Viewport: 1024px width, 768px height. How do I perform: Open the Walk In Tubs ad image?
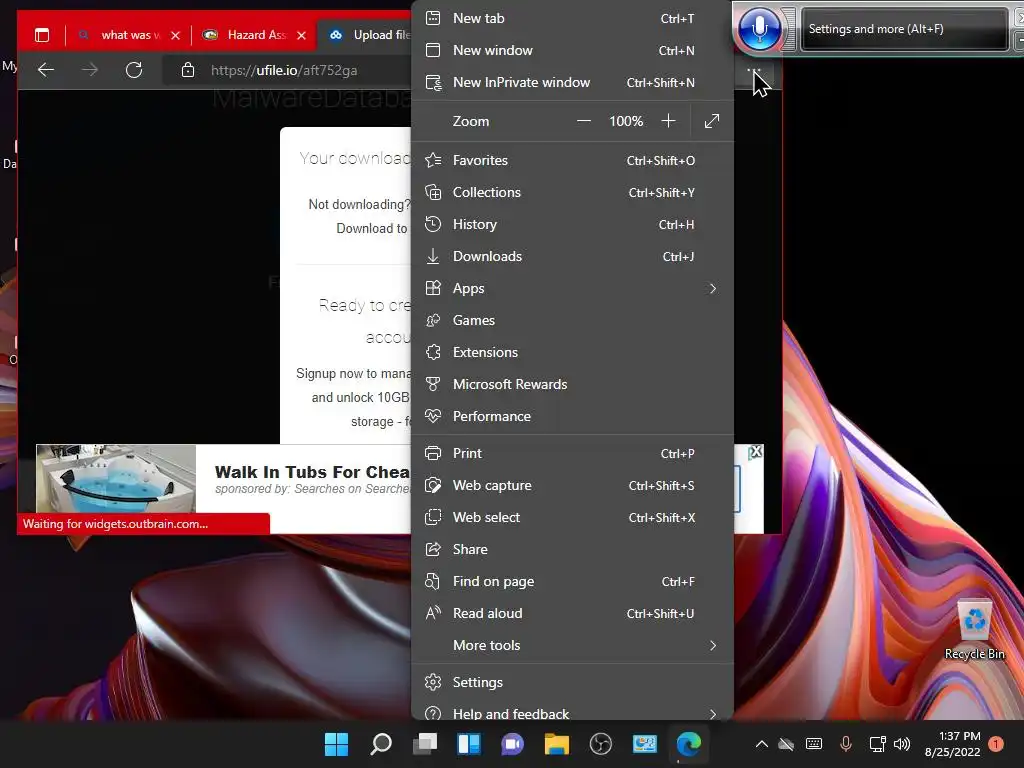(x=116, y=479)
